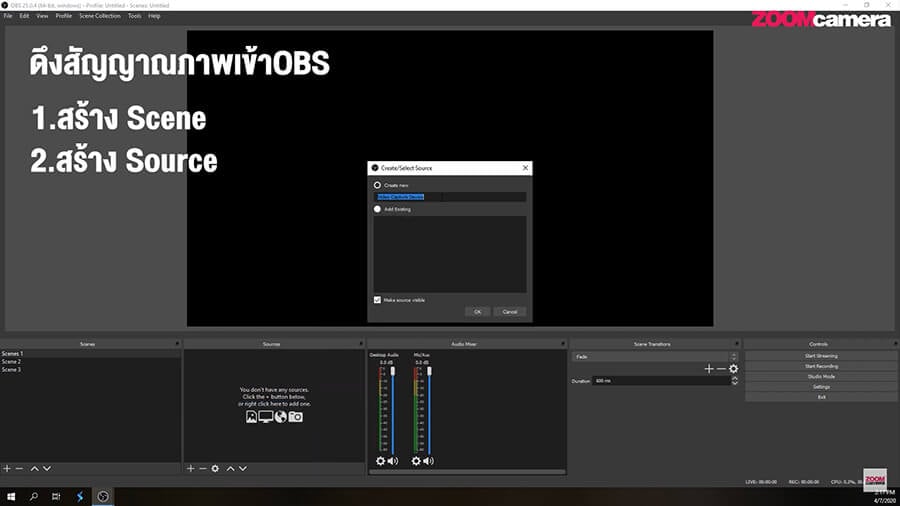
Task: Click the blue app icon on taskbar
Action: pos(80,497)
